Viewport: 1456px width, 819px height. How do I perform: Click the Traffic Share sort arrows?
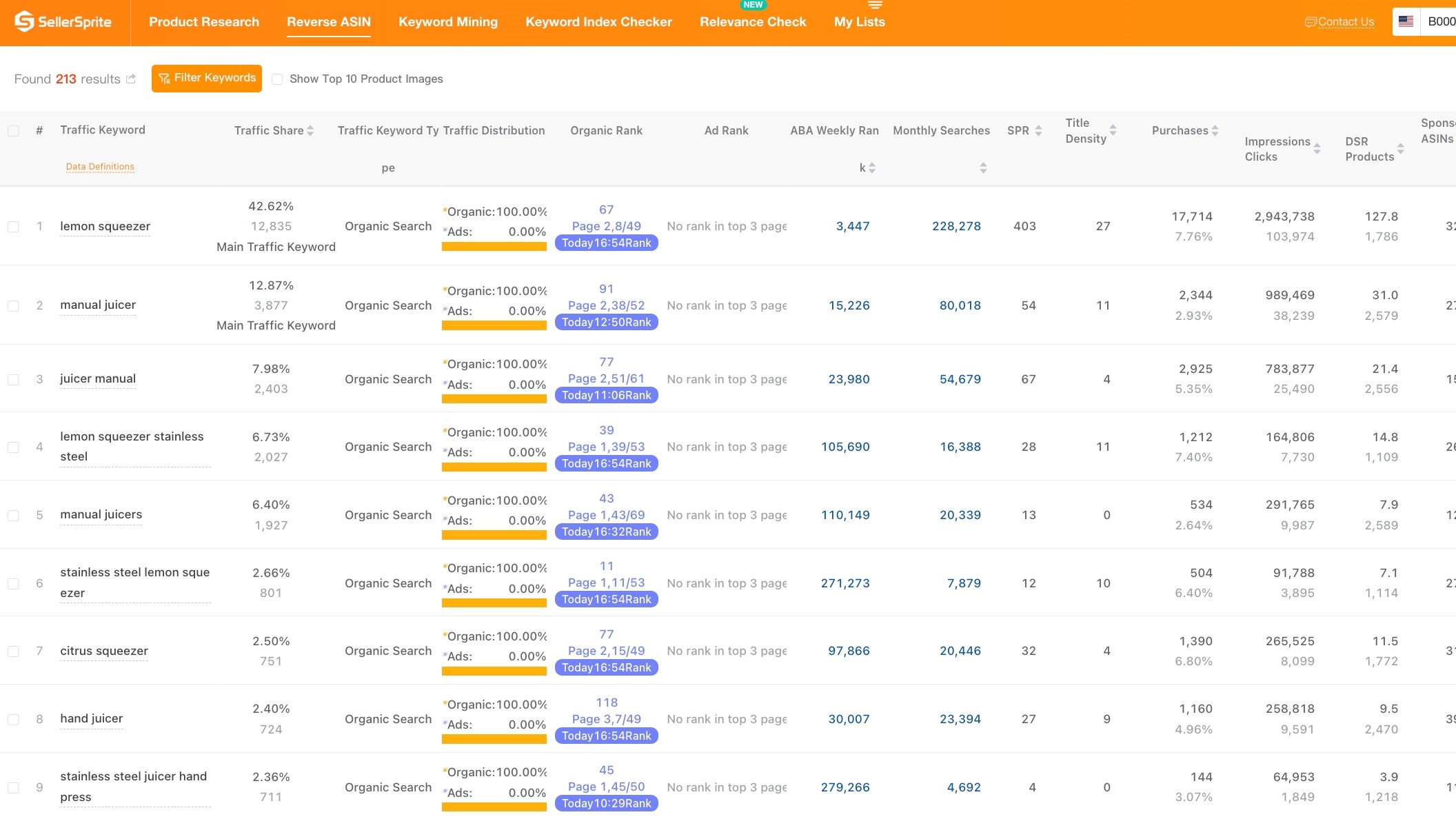311,130
